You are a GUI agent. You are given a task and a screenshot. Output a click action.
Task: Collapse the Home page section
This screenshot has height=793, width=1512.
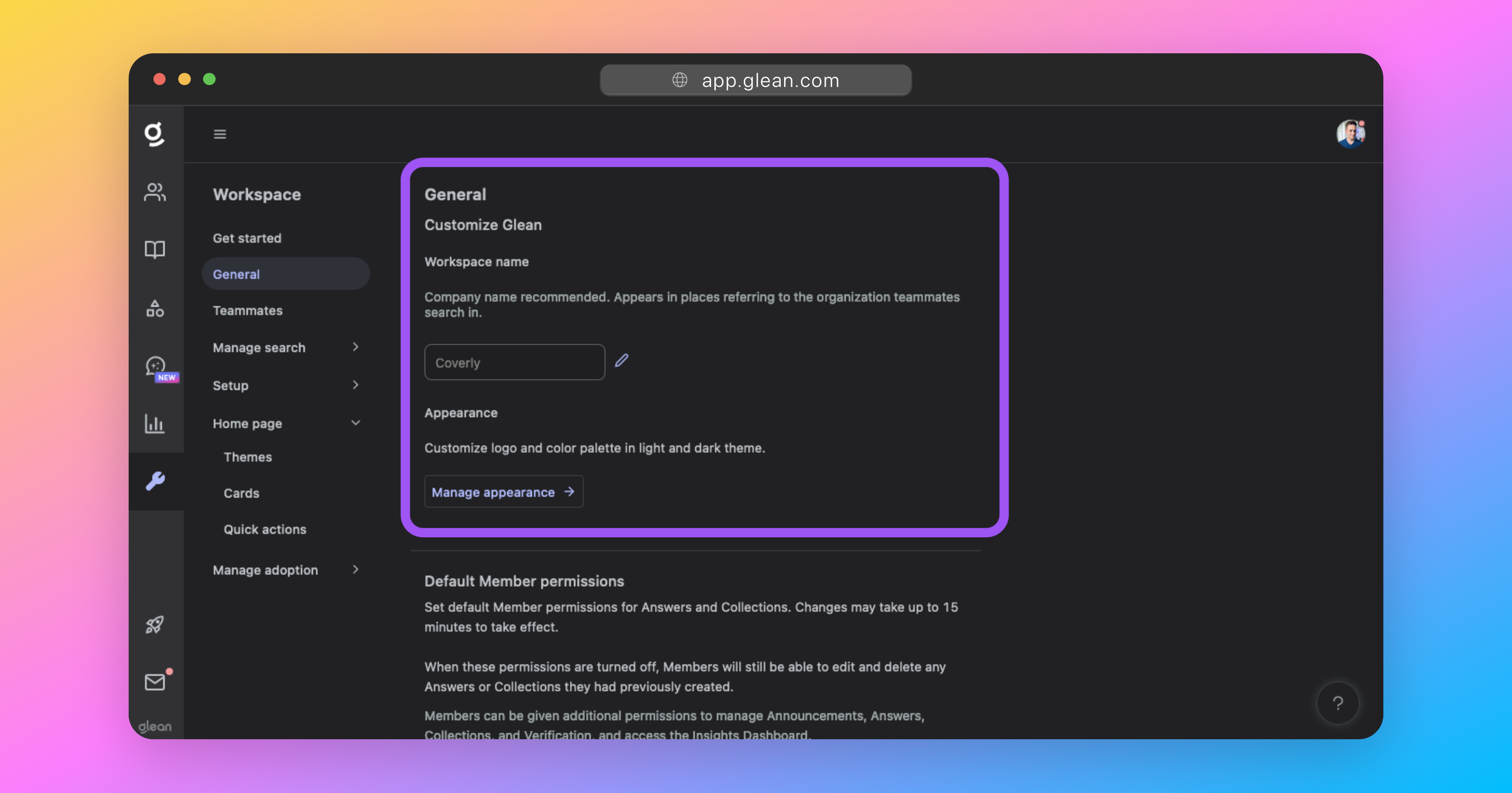(356, 422)
